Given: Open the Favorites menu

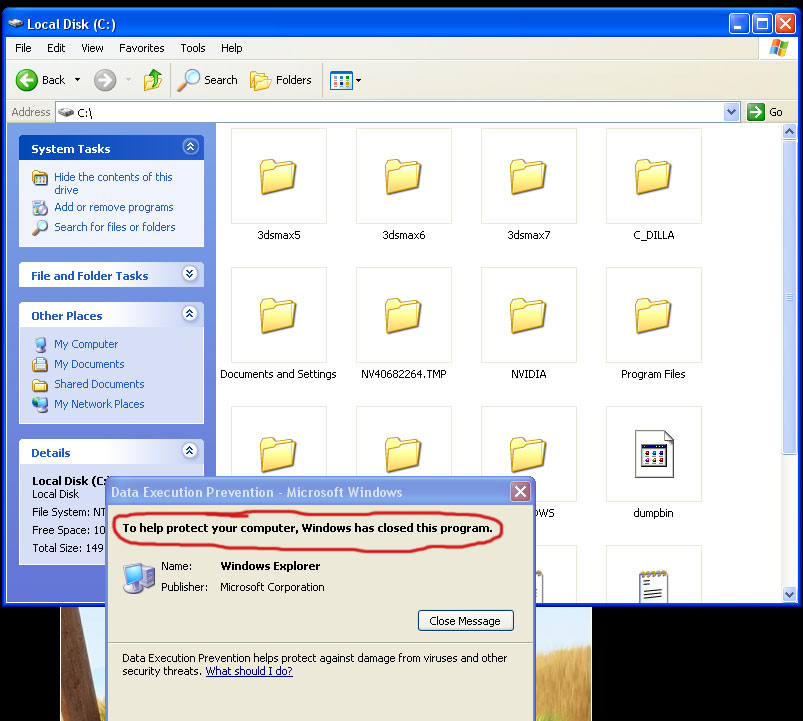Looking at the screenshot, I should [141, 48].
